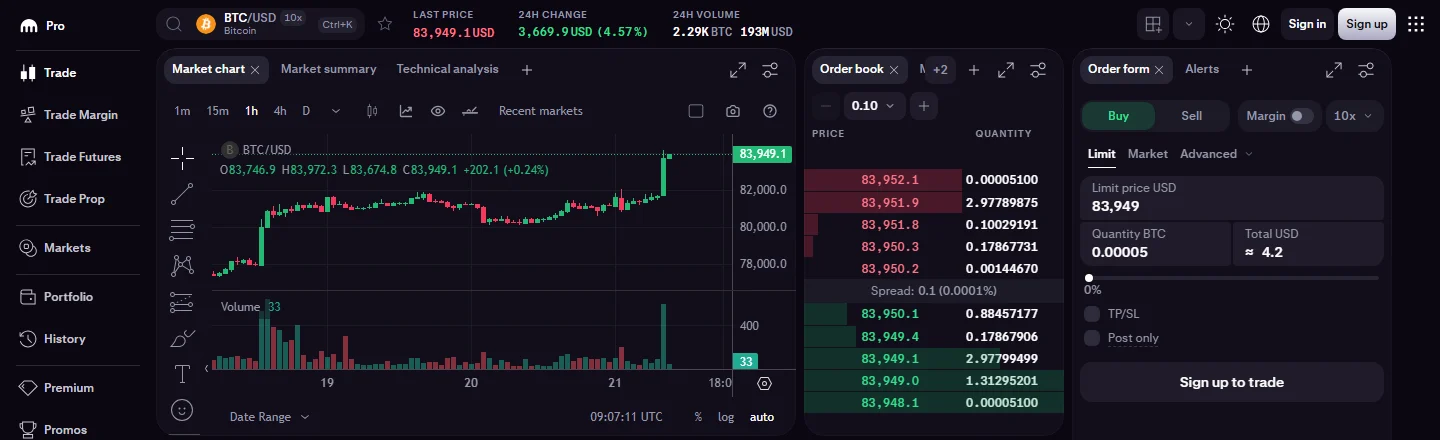Toggle log scale on chart
This screenshot has width=1440, height=440.
tap(726, 417)
